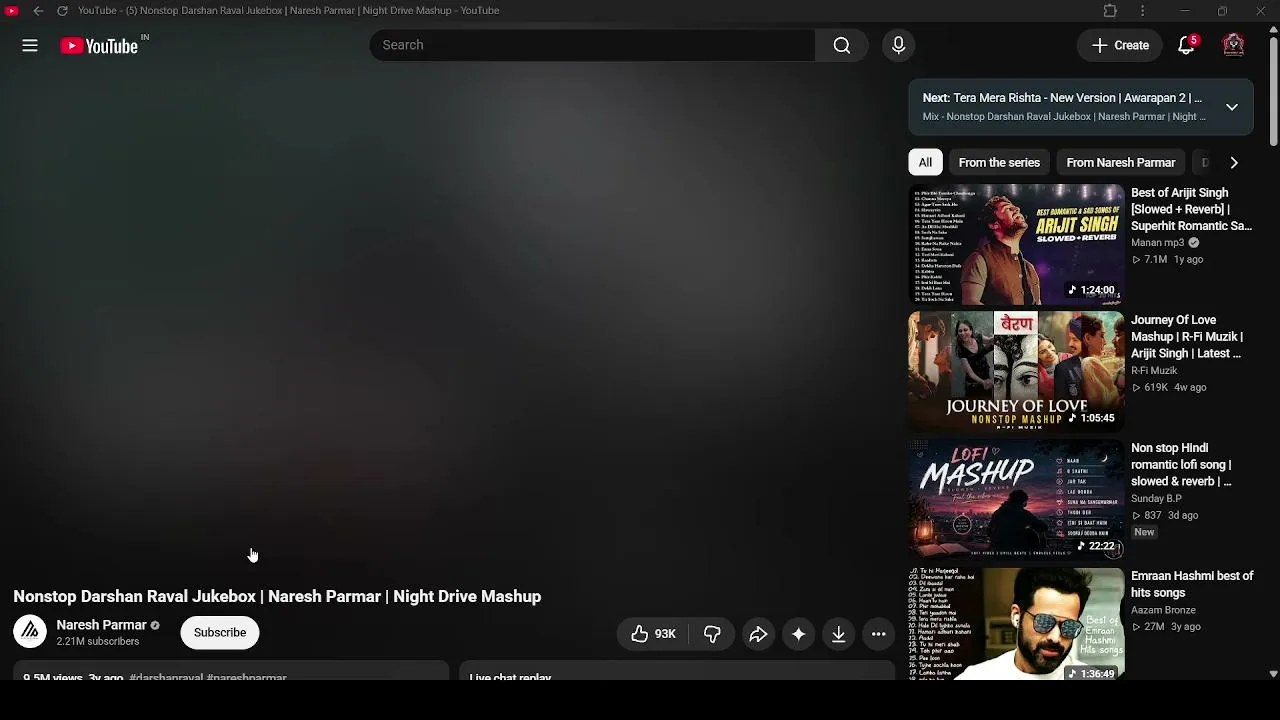
Task: Open the Ask sparkle AI button
Action: (x=798, y=634)
